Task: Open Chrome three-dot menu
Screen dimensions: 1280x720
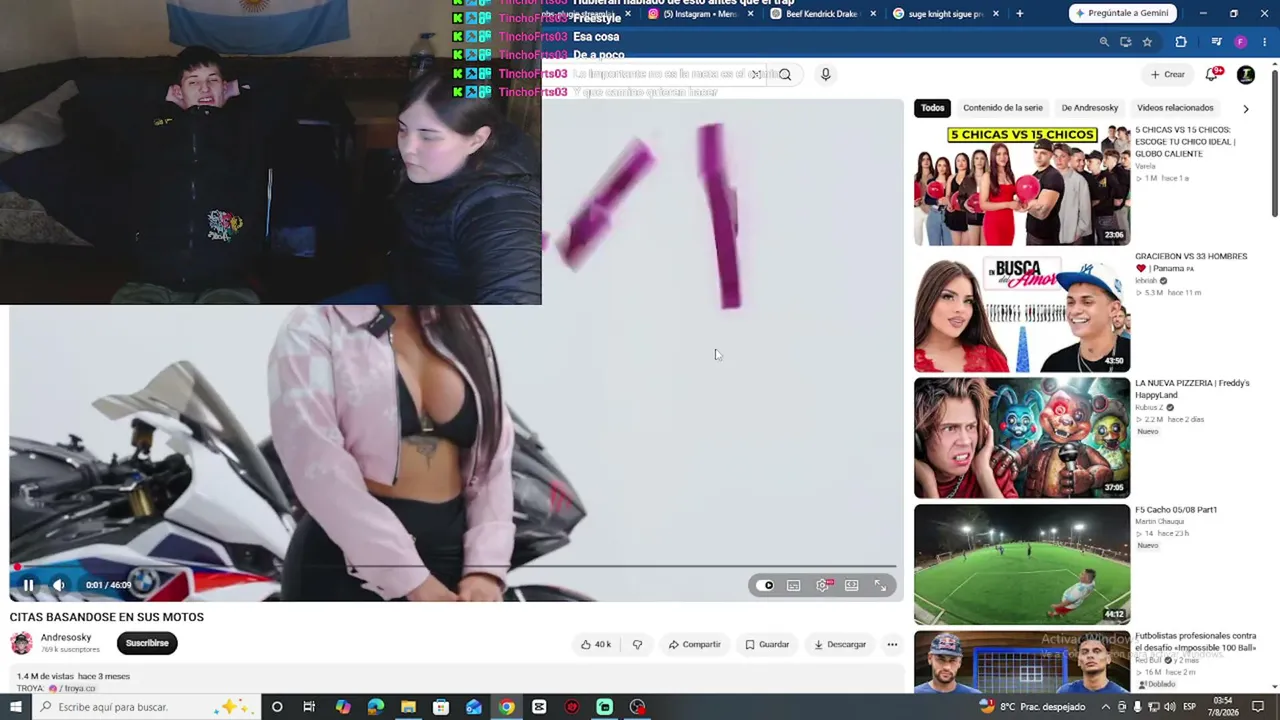Action: tap(1264, 42)
